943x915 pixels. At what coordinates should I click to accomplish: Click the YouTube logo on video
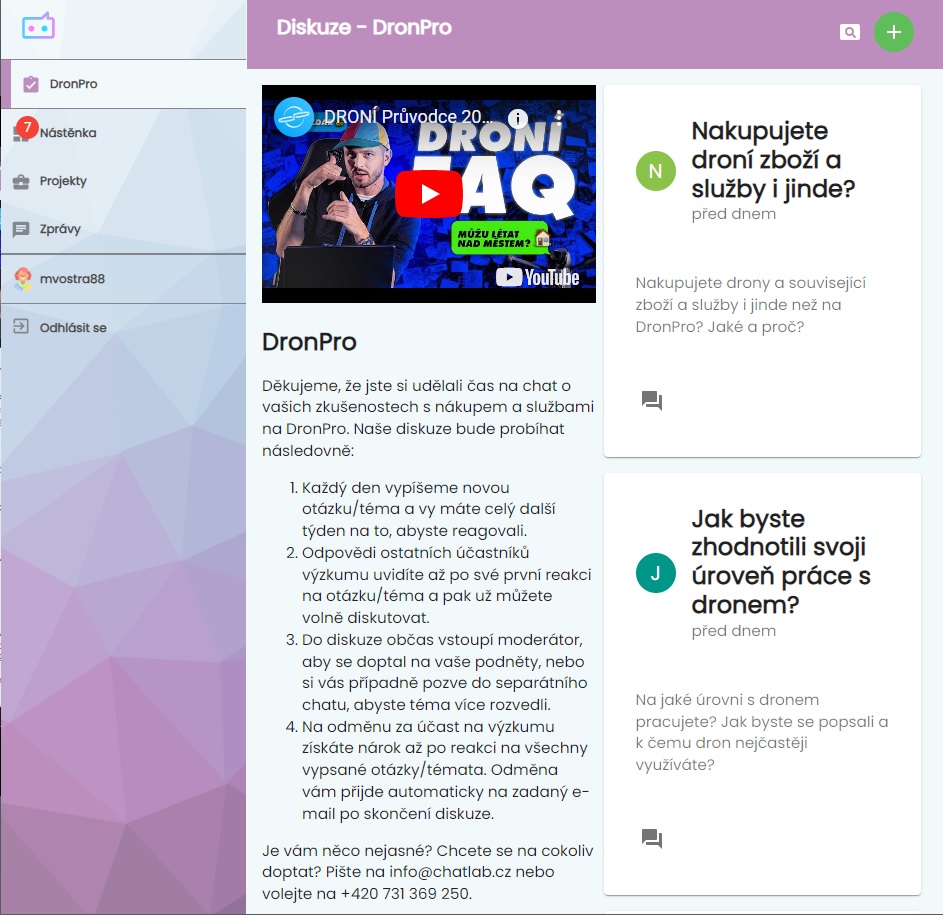coord(537,277)
